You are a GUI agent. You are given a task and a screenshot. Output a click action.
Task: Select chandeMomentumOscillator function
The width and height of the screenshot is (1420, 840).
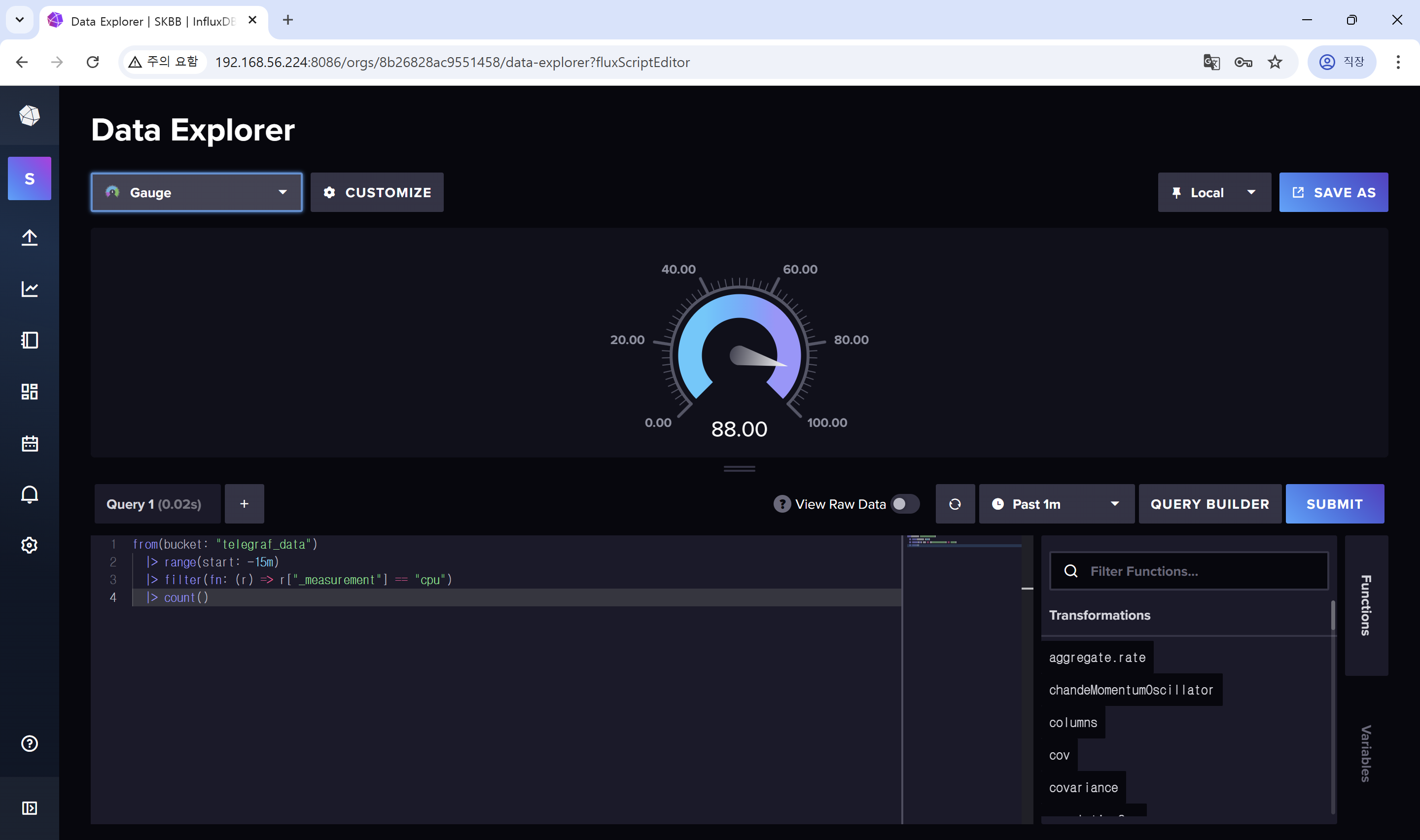click(1132, 690)
